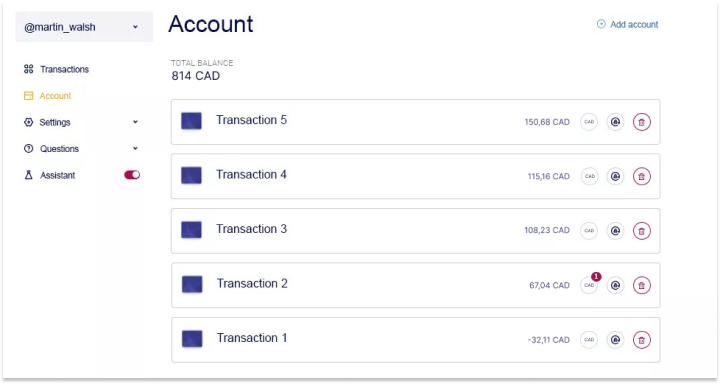Expand the Questions submenu chevron
This screenshot has width=720, height=384.
[x=135, y=148]
